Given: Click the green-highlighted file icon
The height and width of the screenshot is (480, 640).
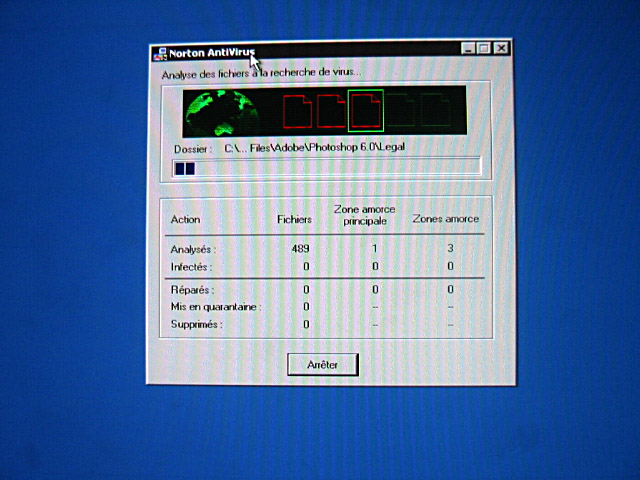Looking at the screenshot, I should [x=366, y=111].
